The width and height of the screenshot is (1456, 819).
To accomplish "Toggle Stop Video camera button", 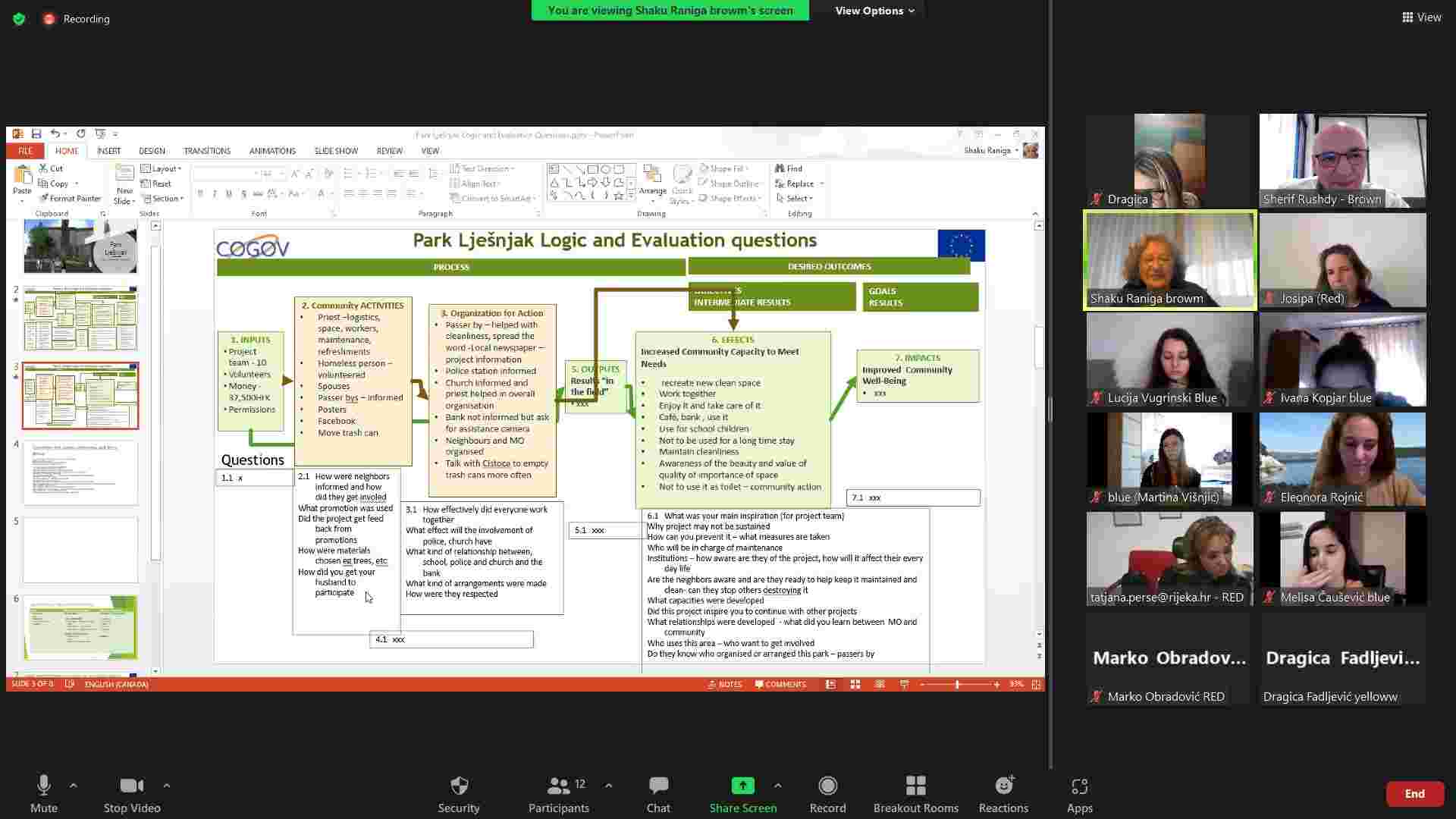I will point(131,786).
